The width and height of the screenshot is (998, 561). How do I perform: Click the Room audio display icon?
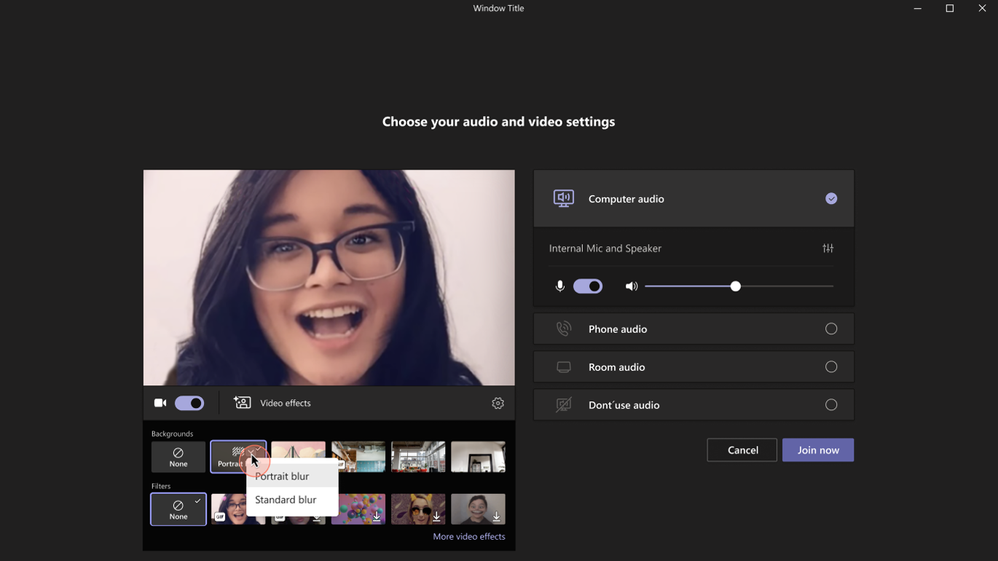(564, 367)
